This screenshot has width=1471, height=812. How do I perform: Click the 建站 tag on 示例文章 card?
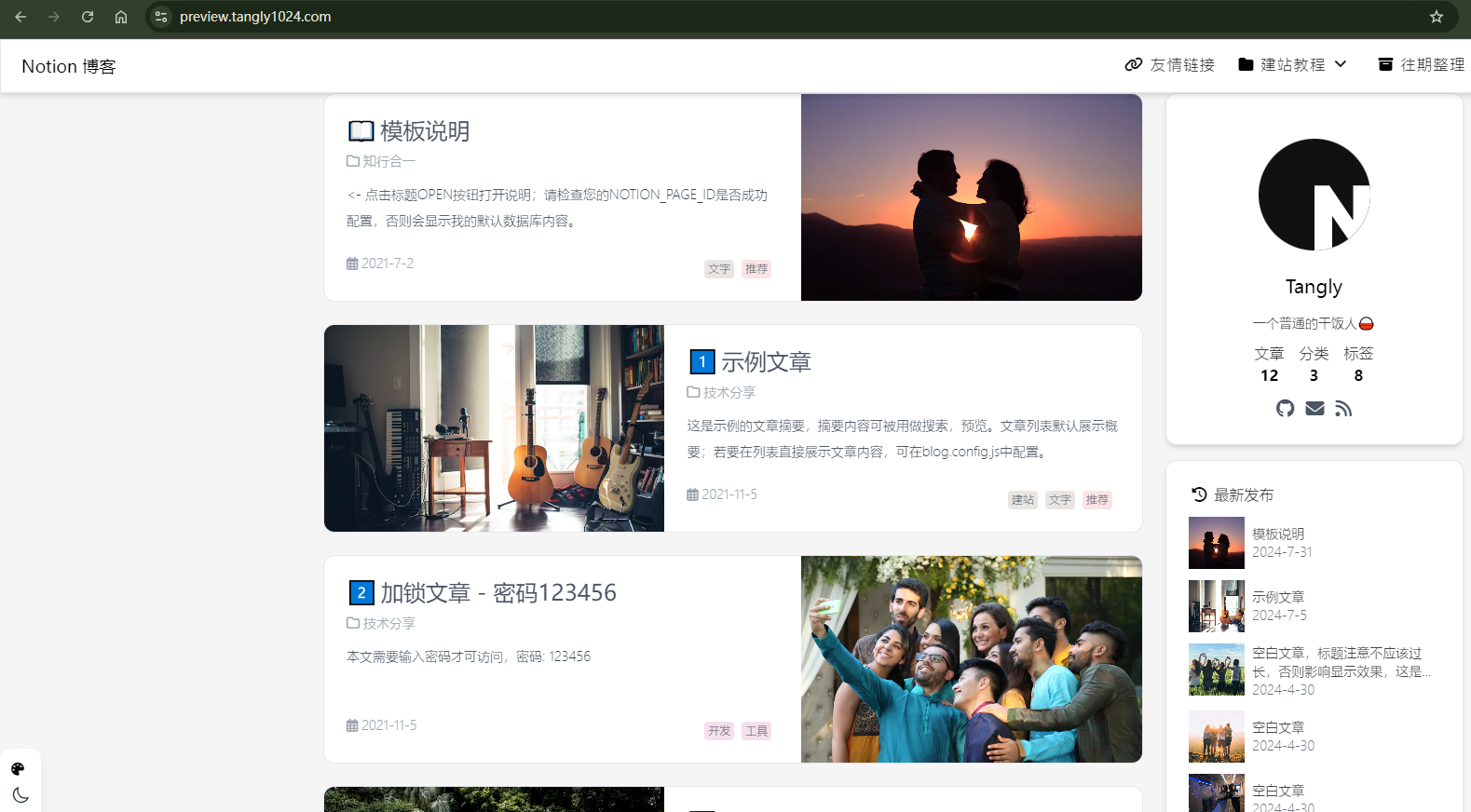coord(1023,500)
